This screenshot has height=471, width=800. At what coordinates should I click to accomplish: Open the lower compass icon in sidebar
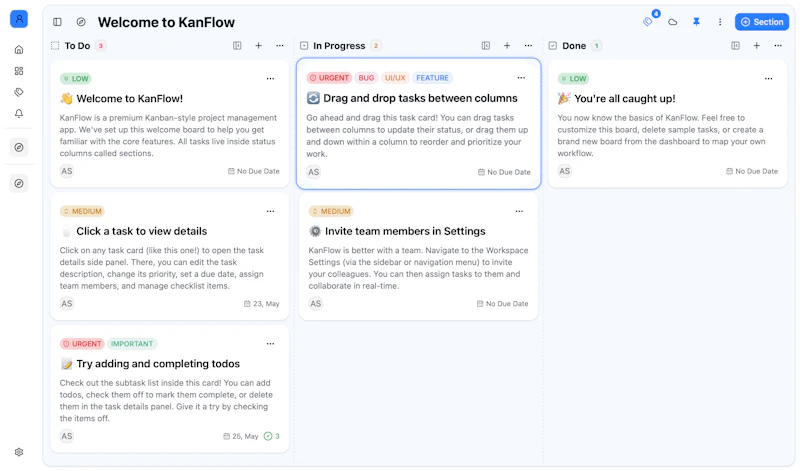[x=19, y=184]
